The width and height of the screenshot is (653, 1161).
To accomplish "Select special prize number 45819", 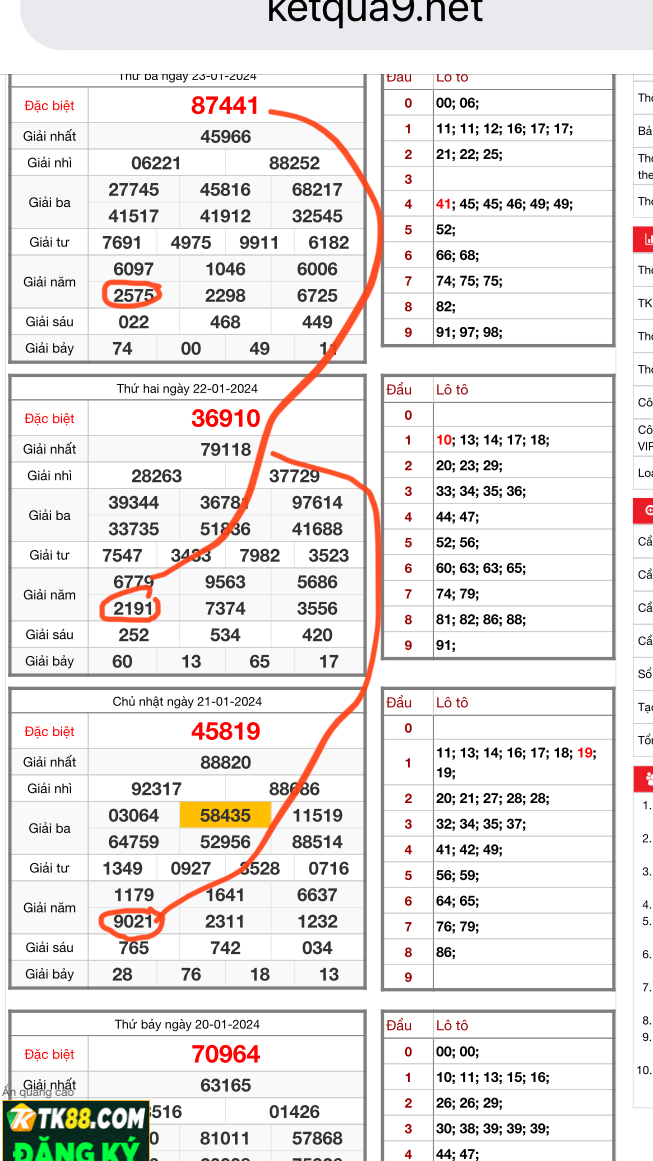I will pos(225,731).
